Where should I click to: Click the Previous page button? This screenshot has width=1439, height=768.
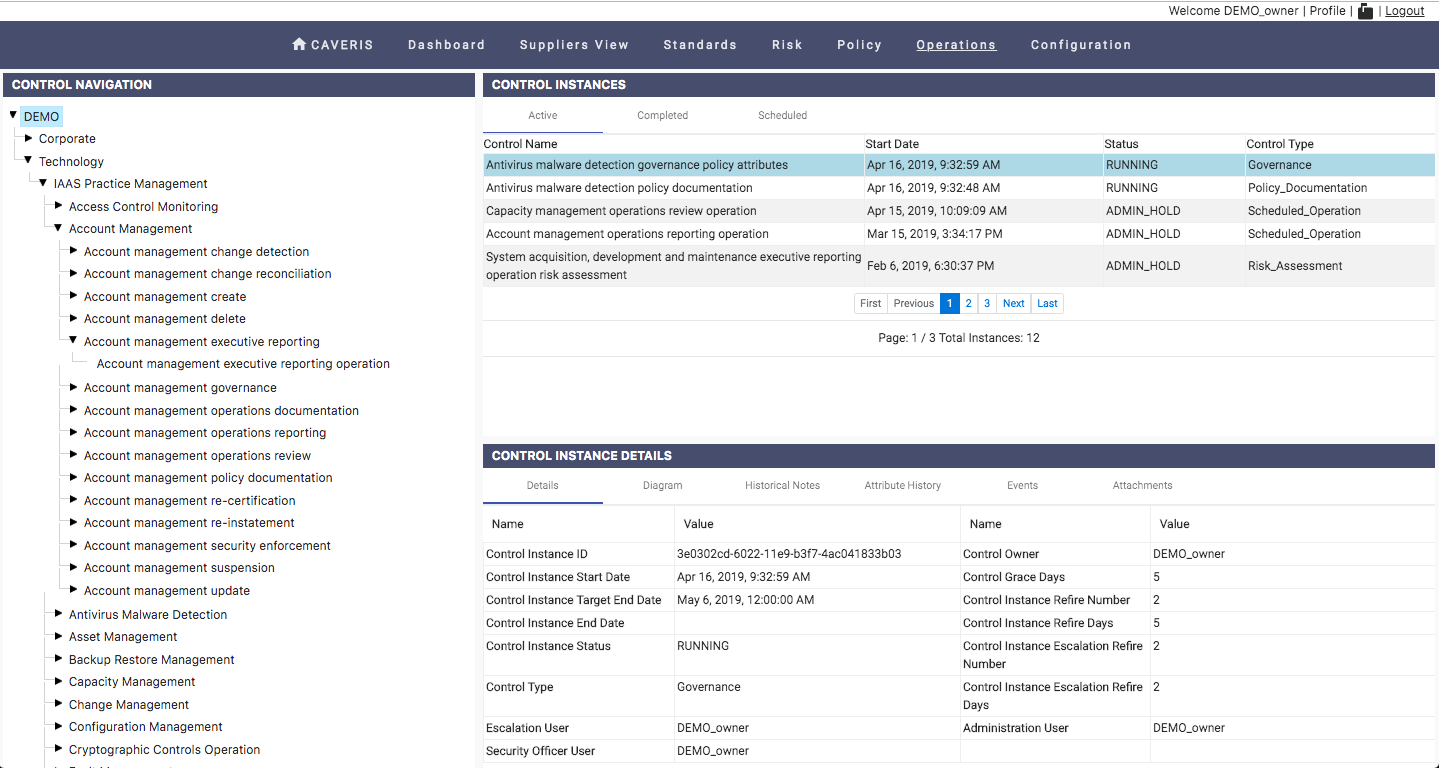(x=914, y=303)
